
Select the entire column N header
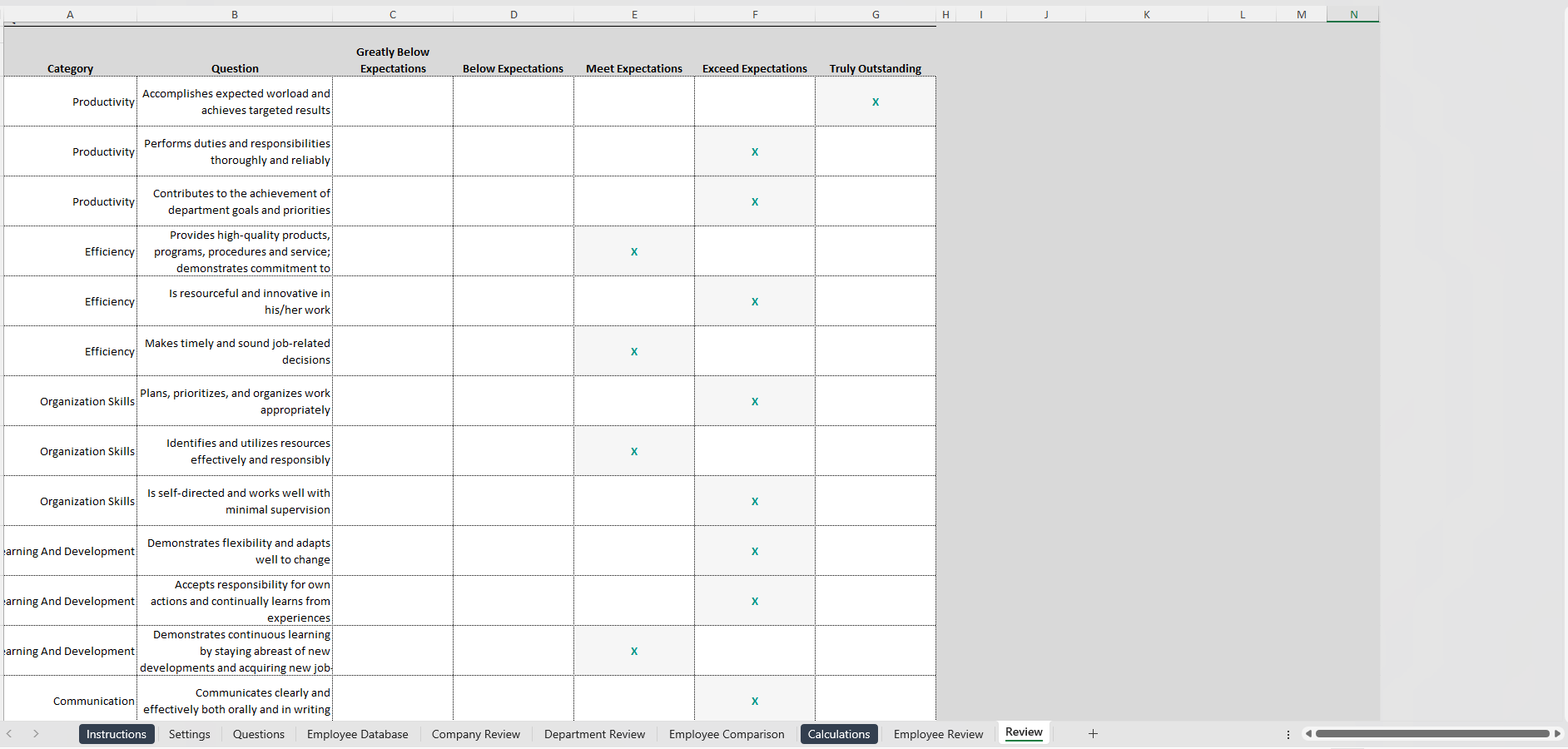click(1352, 14)
